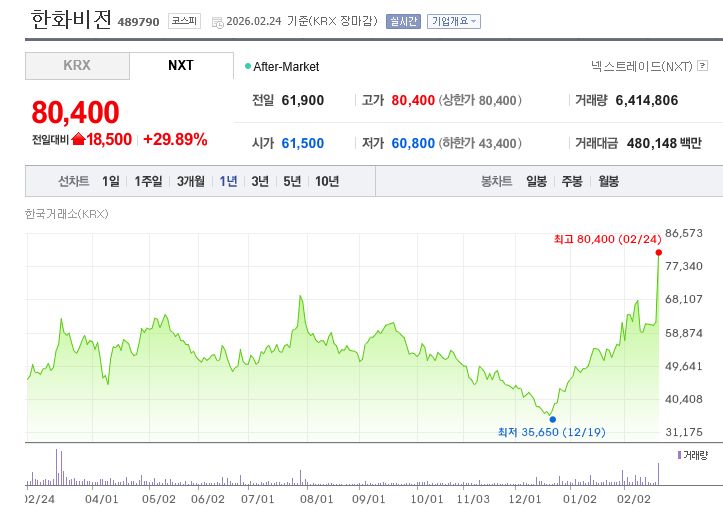The image size is (723, 514).
Task: Click the 하한가 43,400 text
Action: coord(480,143)
